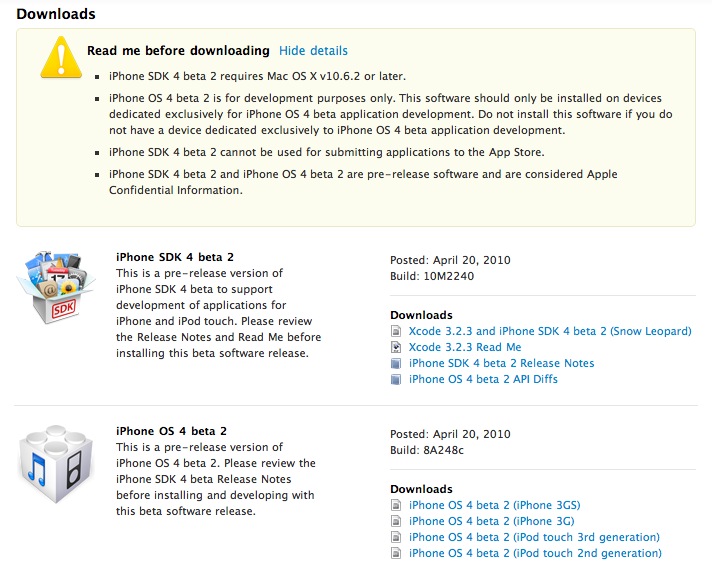Click the file icon beside Xcode 3.2.3 Read Me
The image size is (712, 573).
(397, 347)
